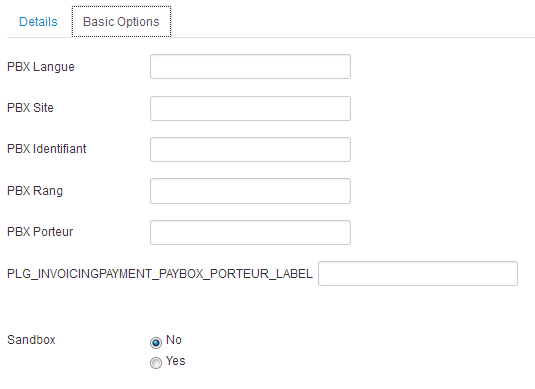The image size is (535, 389).
Task: Click the PBX Porteur text field
Action: coord(250,232)
